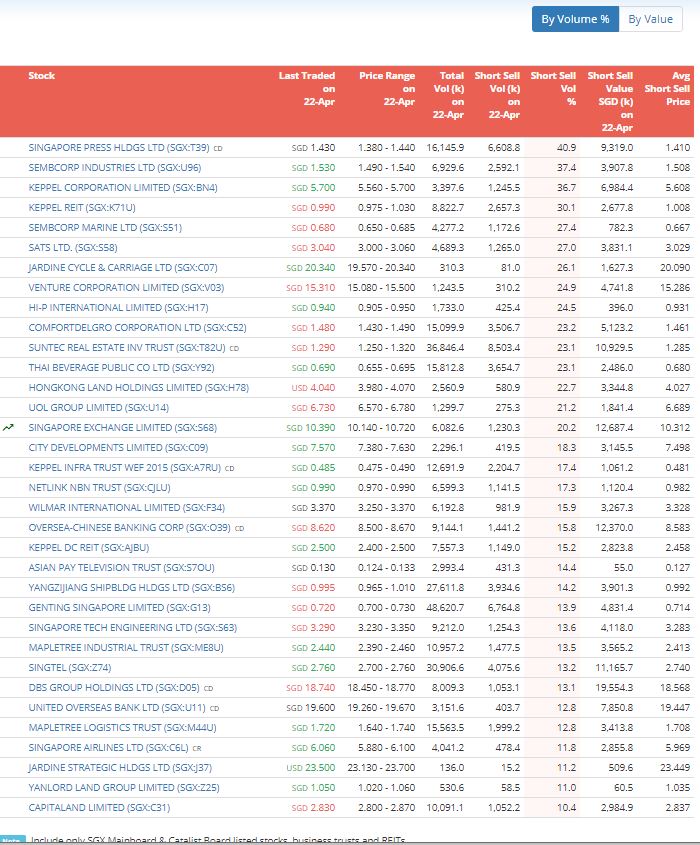Select Hongkong Land last traded USD 4.040

coord(313,387)
